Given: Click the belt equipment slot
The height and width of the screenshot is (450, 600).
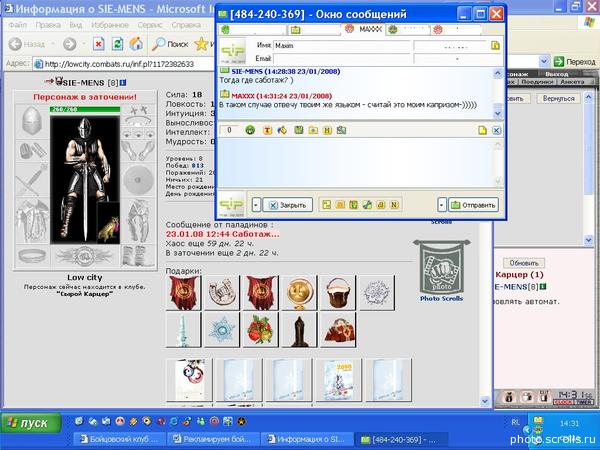Looking at the screenshot, I should click(32, 256).
